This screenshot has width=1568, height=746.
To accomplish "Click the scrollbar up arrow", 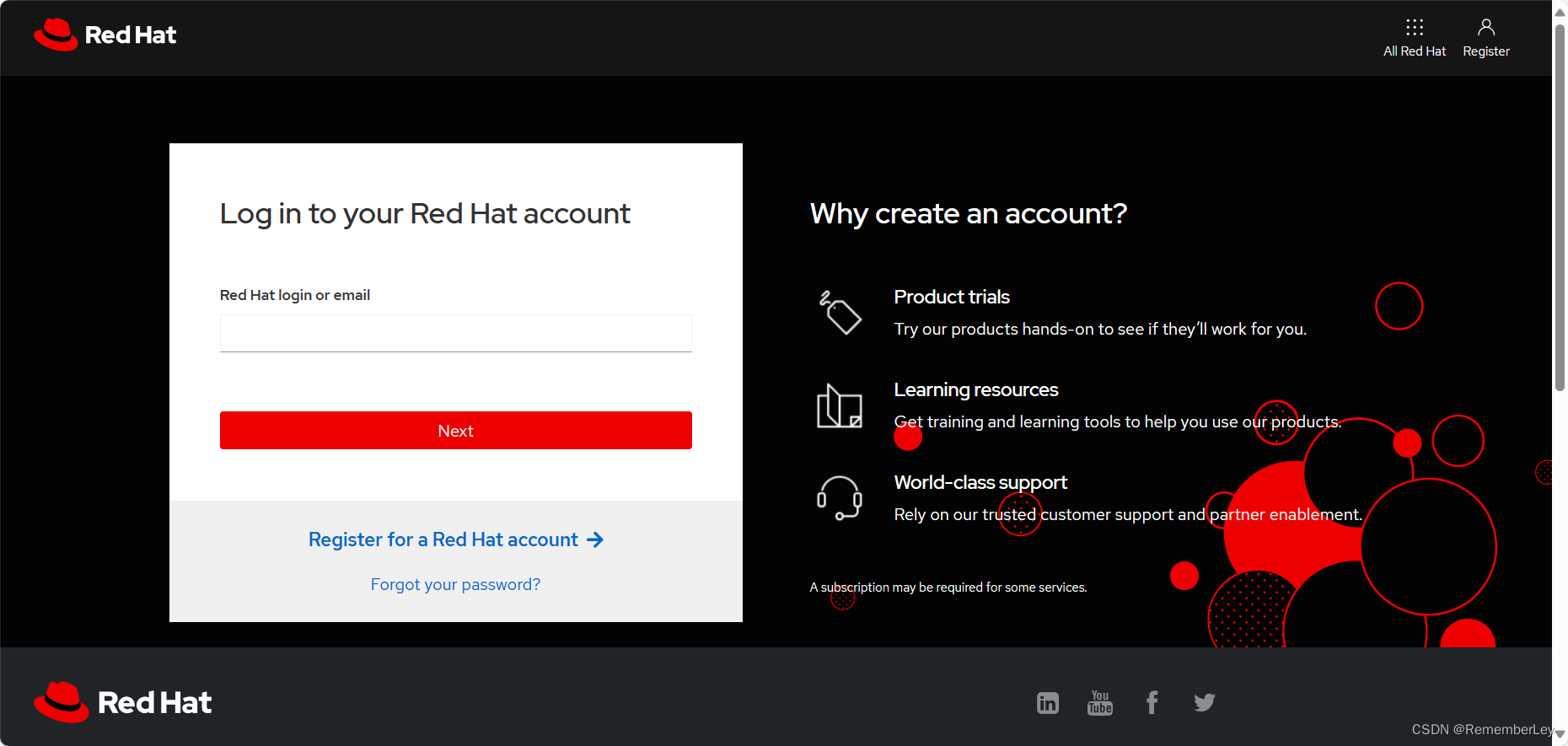I will (1560, 11).
